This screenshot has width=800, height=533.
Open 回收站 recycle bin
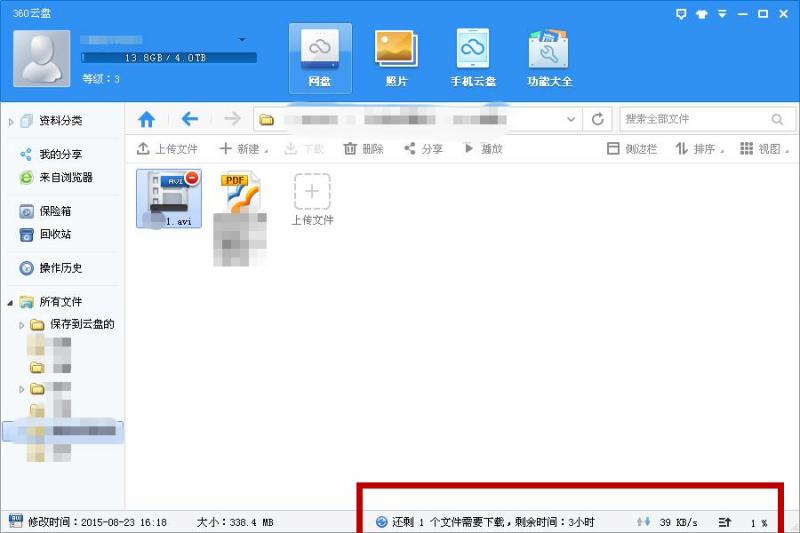pyautogui.click(x=55, y=234)
